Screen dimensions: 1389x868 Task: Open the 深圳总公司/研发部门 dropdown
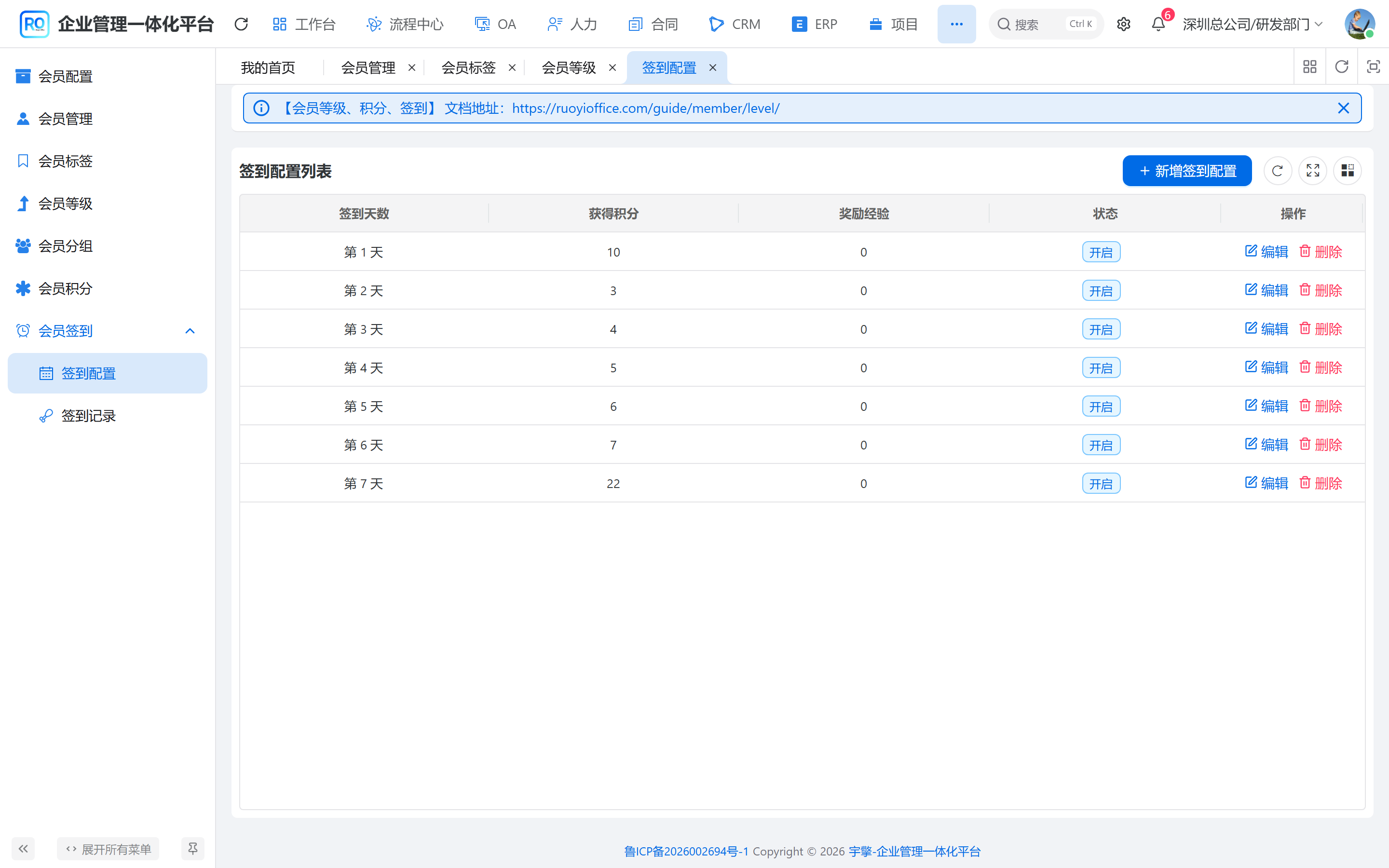[1253, 24]
